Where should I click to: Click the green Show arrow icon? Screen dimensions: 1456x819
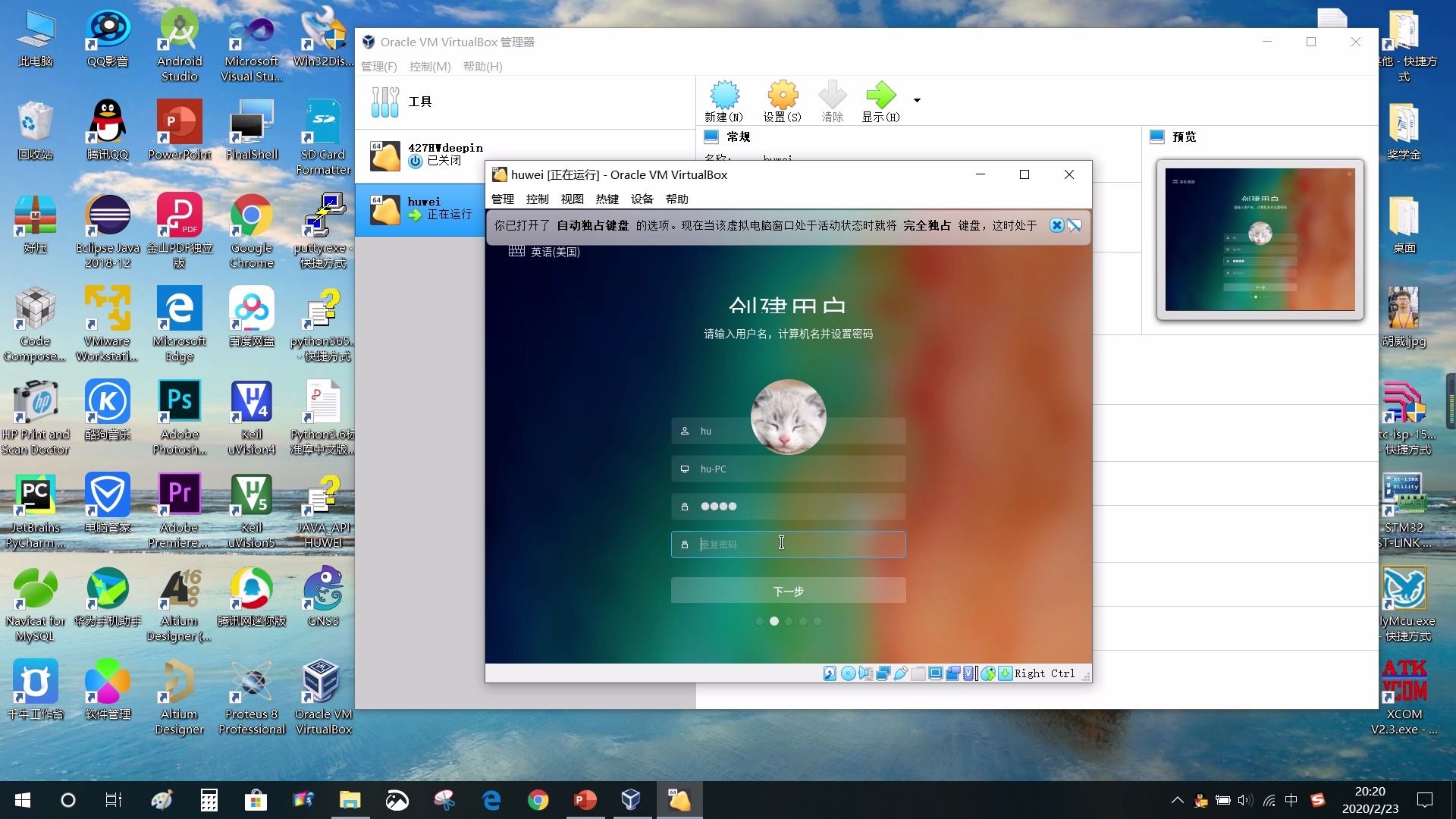[x=880, y=99]
